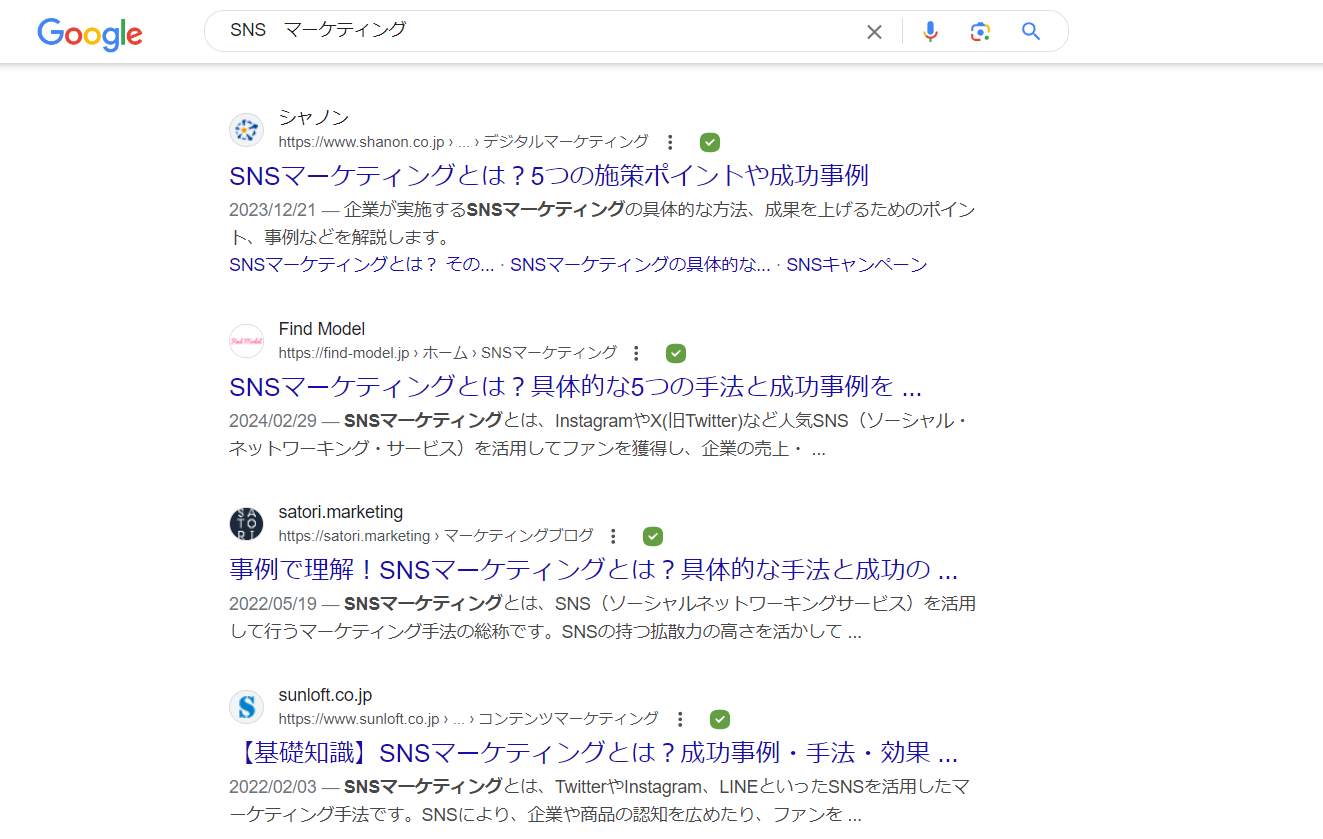This screenshot has width=1323, height=839.
Task: Click the Find Model site name
Action: coord(322,329)
